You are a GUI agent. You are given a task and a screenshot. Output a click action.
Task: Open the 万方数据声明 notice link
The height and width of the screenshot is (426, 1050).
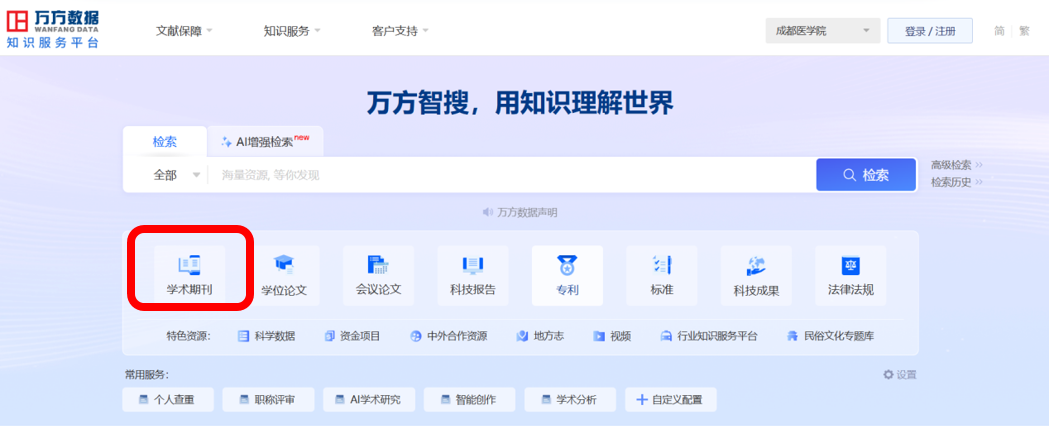(527, 212)
